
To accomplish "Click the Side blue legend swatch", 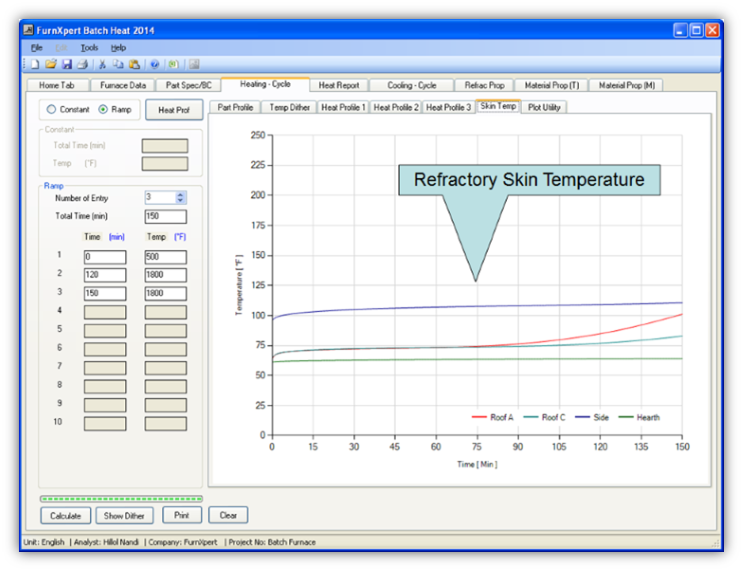I will click(582, 417).
